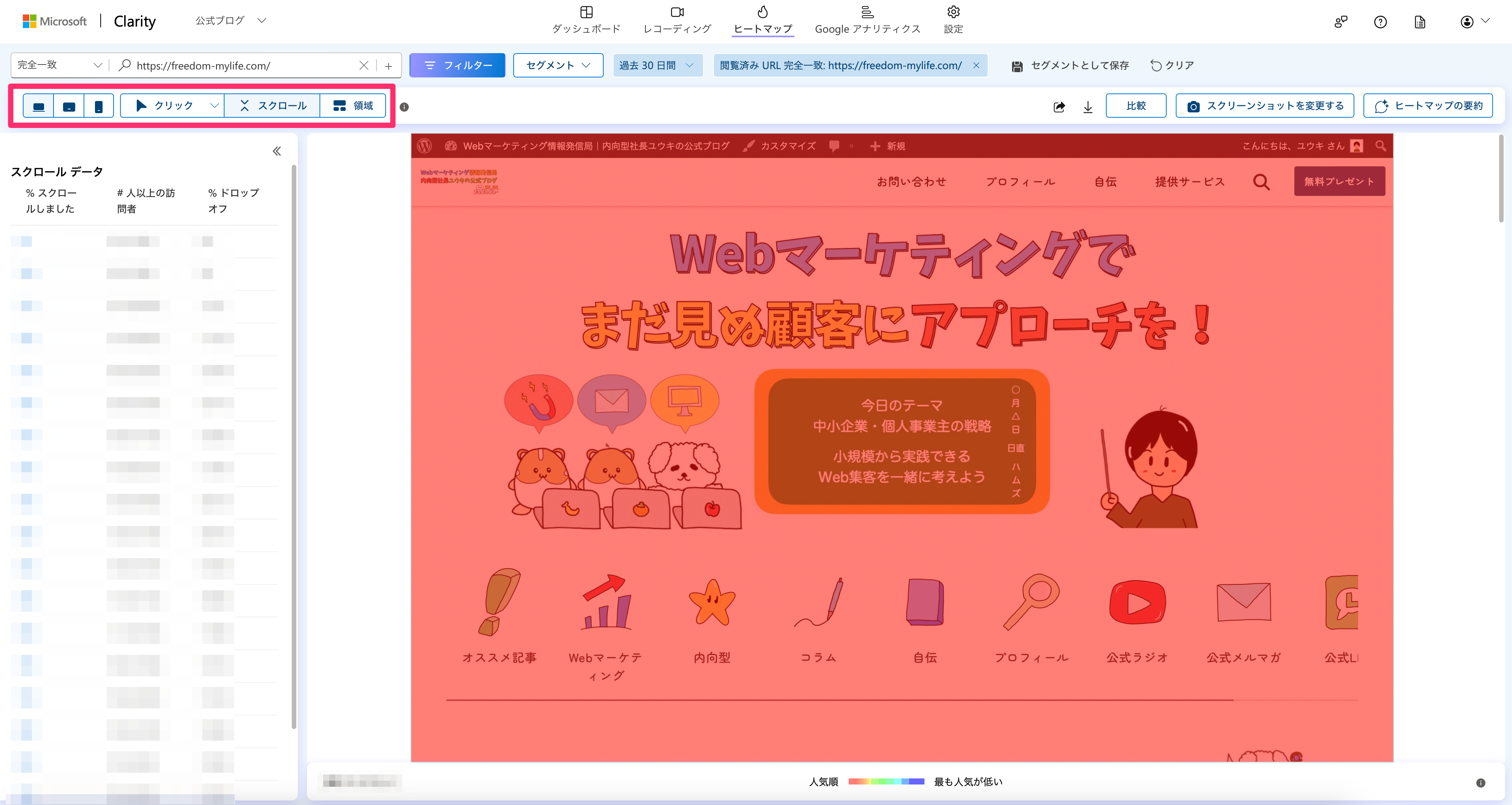Click セグメントとして保存
The image size is (1512, 805).
tap(1071, 66)
